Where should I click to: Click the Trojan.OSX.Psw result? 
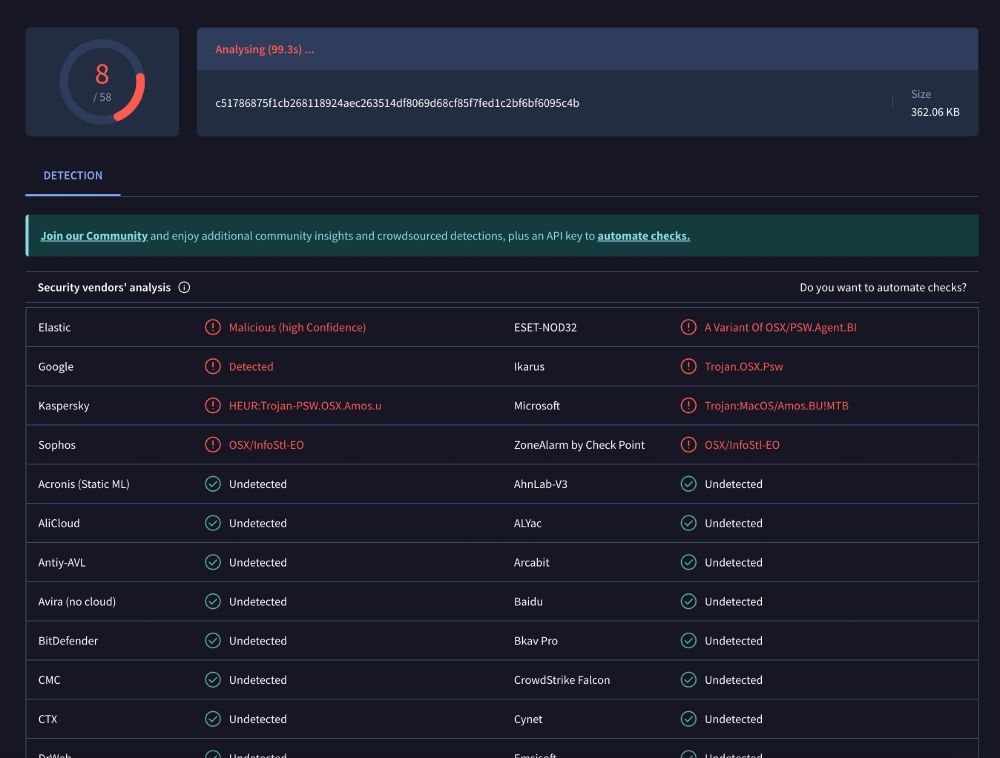[x=744, y=367]
